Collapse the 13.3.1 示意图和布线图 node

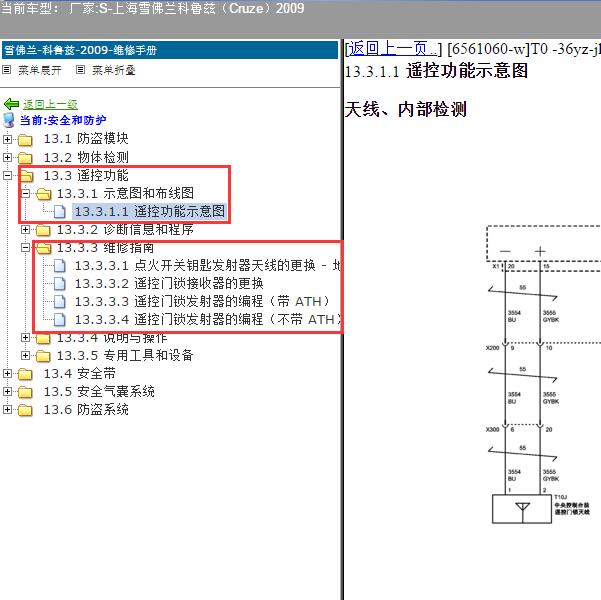coord(25,193)
